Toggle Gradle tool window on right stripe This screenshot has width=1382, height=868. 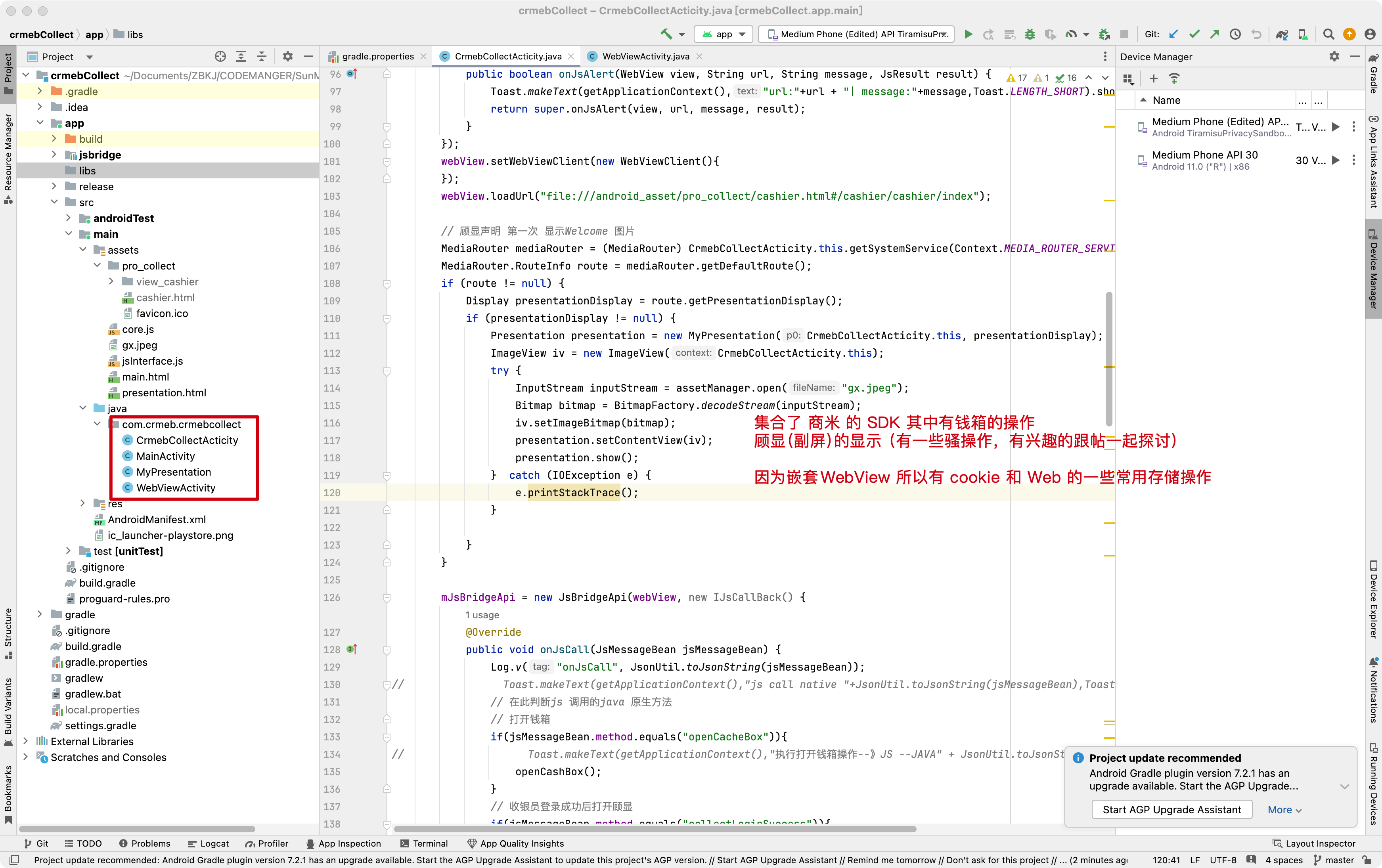1373,75
